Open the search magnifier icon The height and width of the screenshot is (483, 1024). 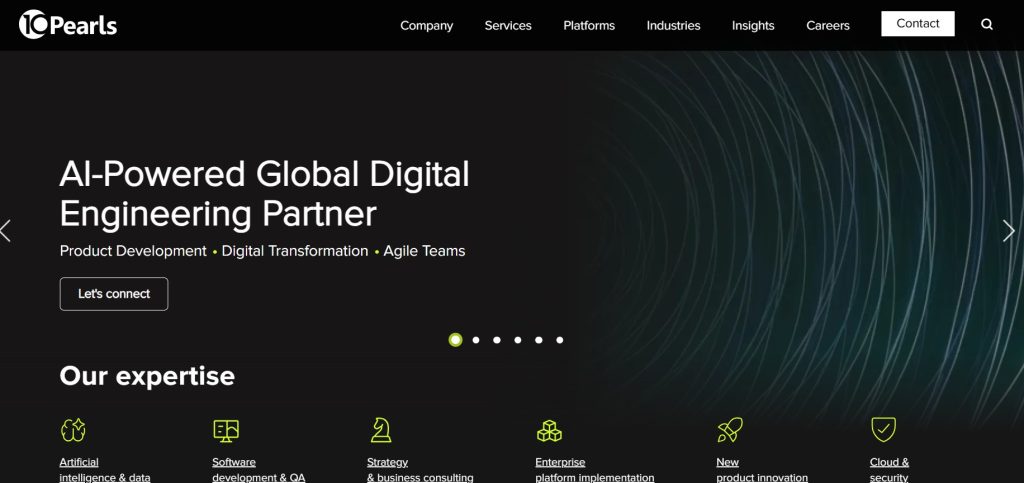pos(987,24)
